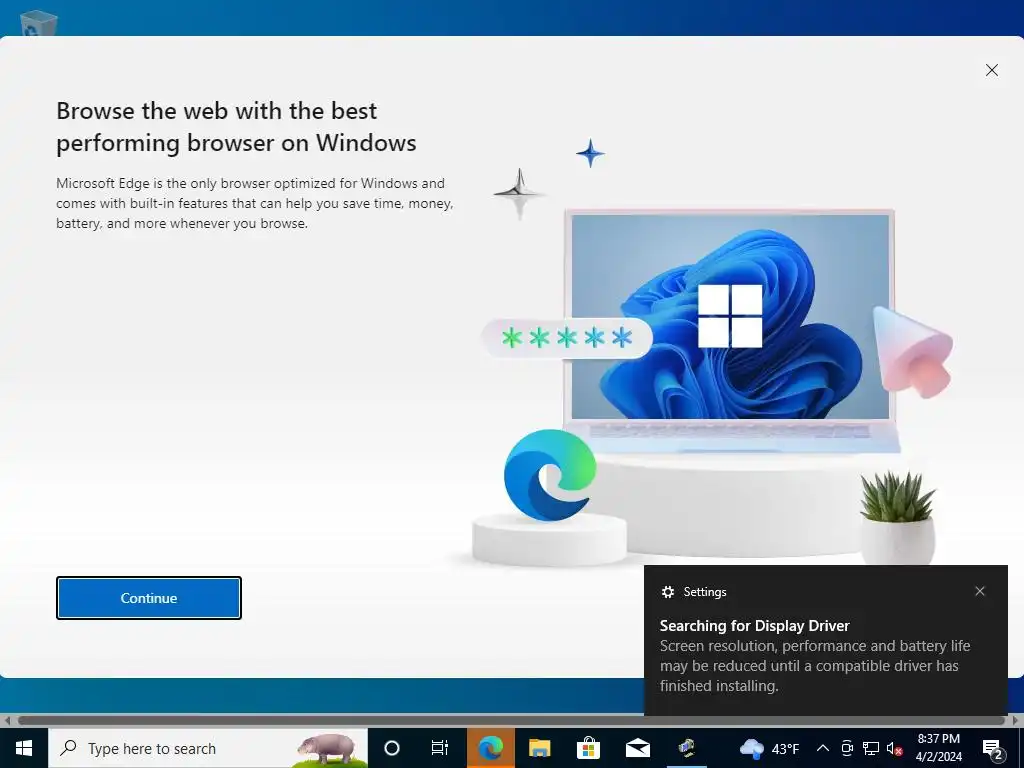Image resolution: width=1024 pixels, height=768 pixels.
Task: Show hidden system tray icons
Action: (x=823, y=748)
